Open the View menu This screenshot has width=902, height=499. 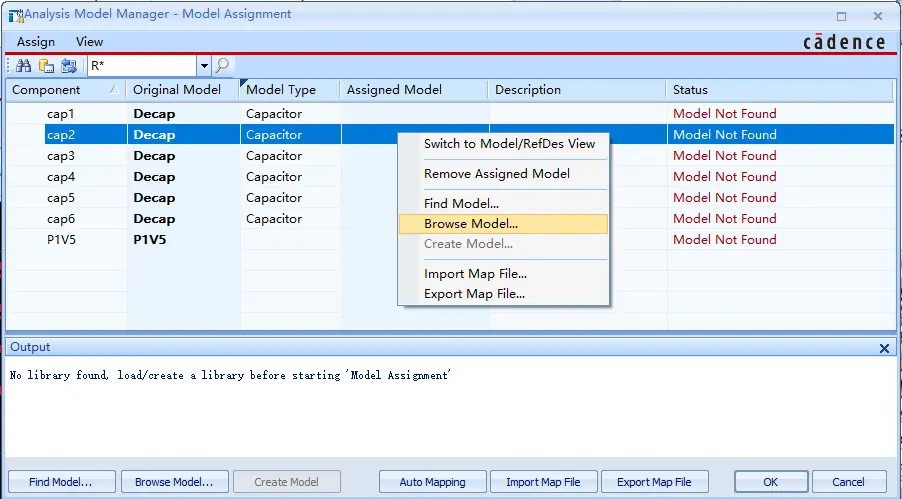point(89,41)
